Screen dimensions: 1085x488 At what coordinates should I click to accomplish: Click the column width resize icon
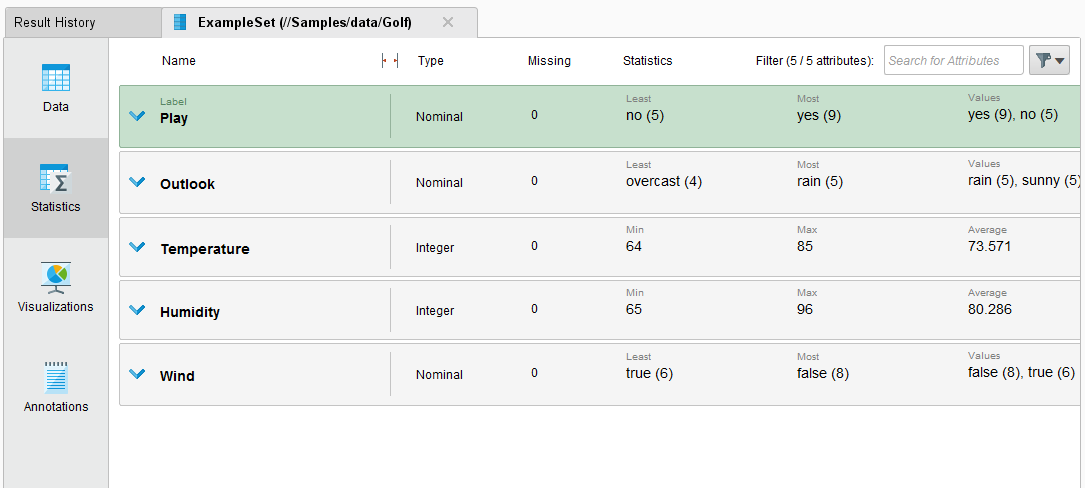[390, 61]
